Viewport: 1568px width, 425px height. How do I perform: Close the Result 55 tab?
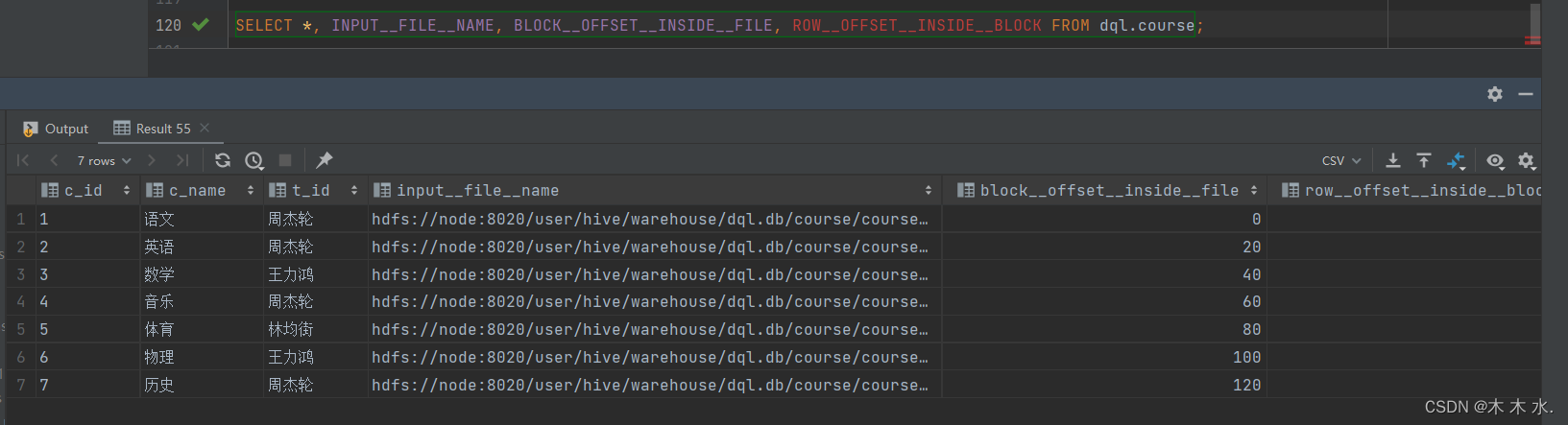point(205,128)
